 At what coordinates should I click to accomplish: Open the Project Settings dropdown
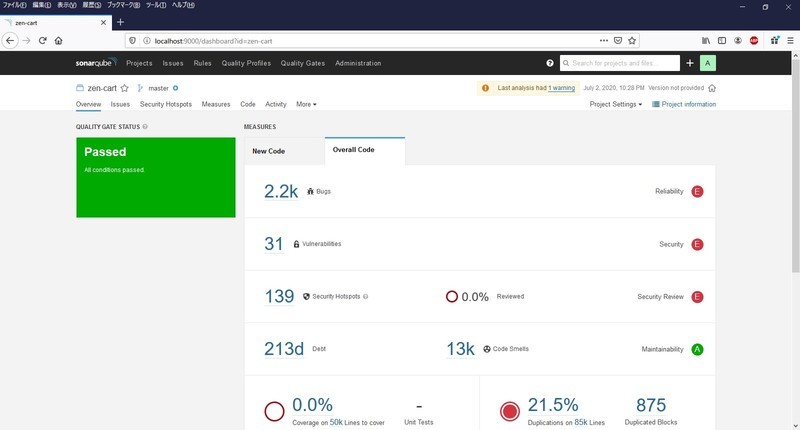[x=615, y=104]
